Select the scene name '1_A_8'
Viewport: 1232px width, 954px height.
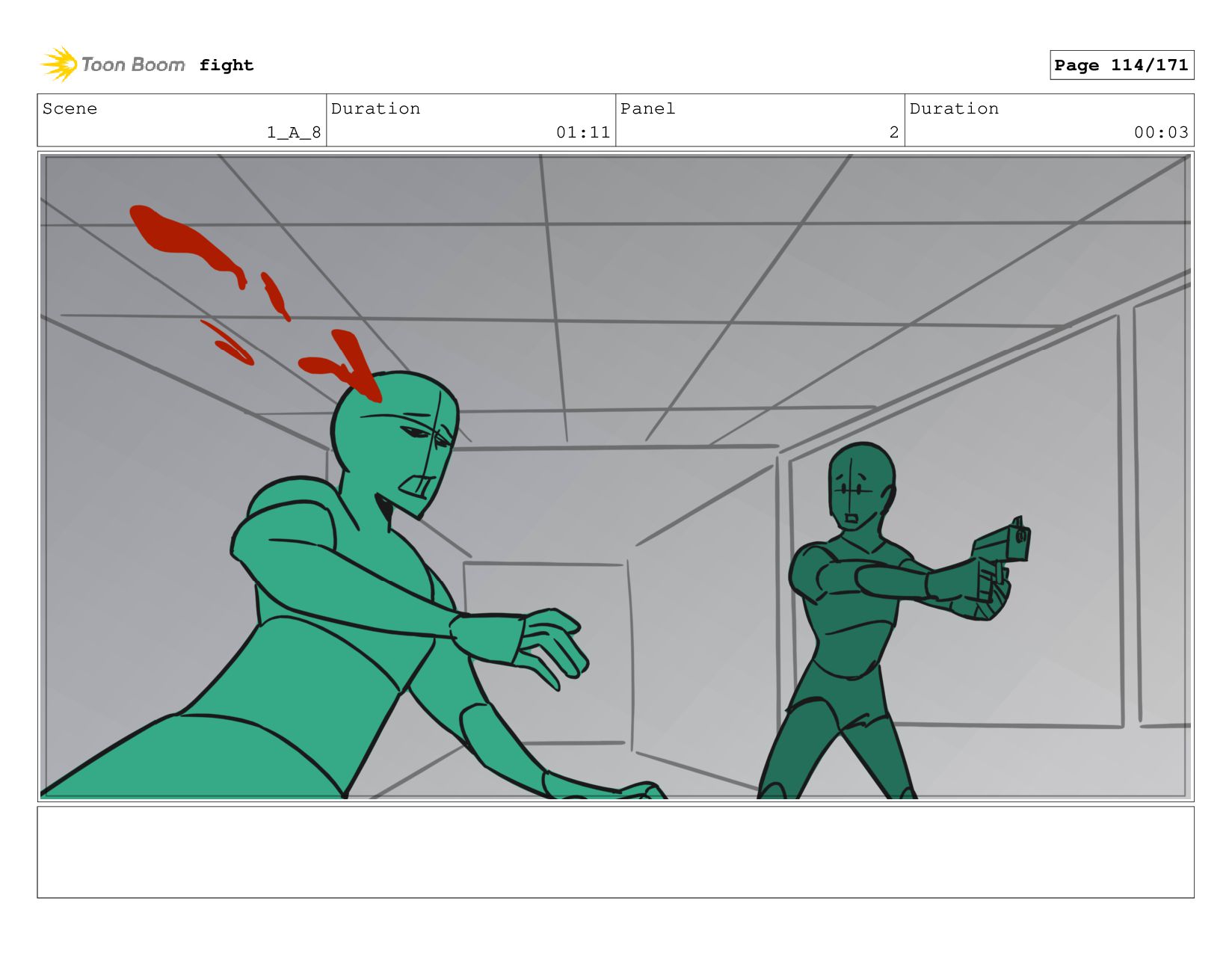[294, 132]
